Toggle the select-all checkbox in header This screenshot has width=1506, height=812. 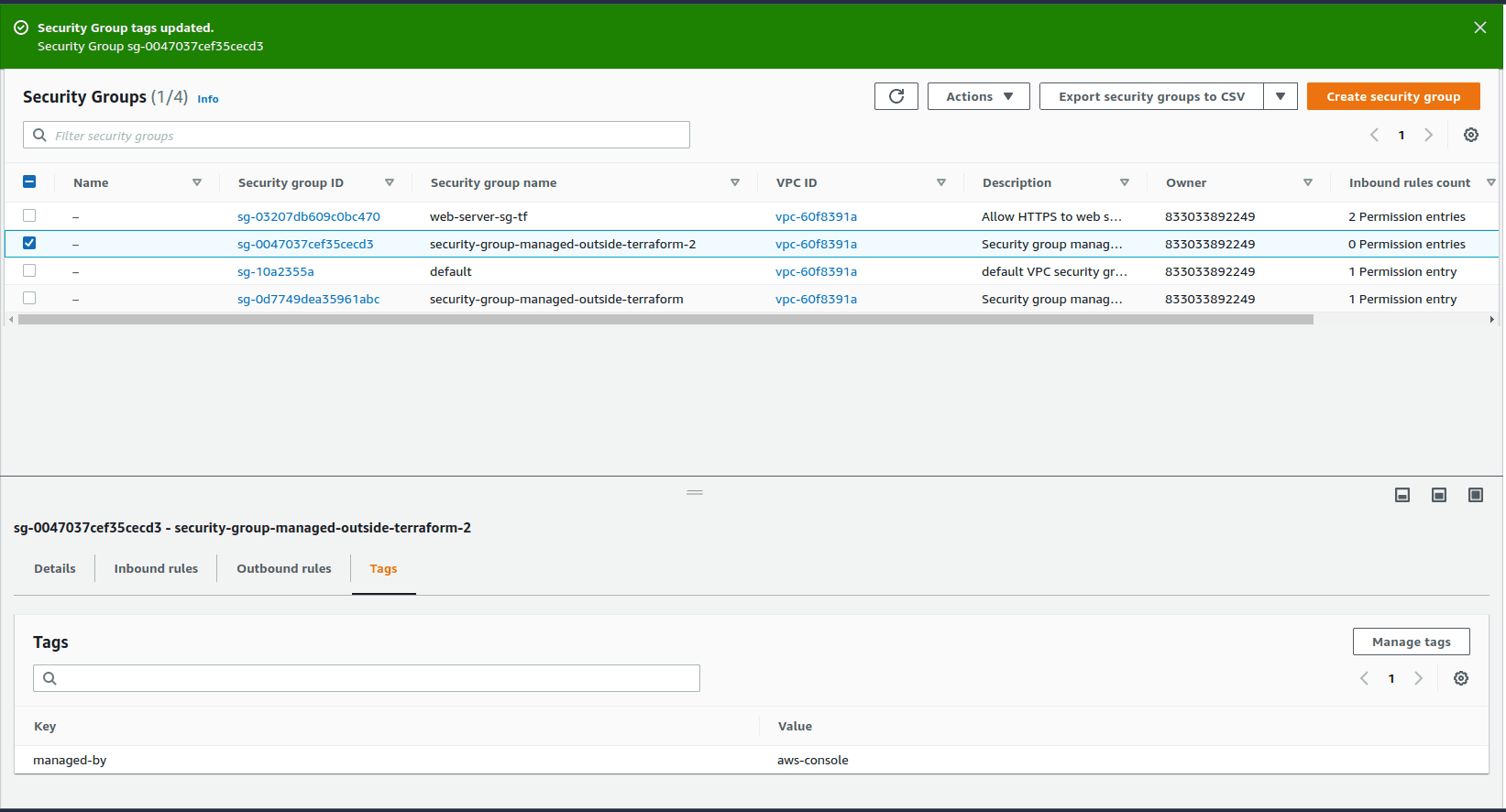pyautogui.click(x=29, y=181)
